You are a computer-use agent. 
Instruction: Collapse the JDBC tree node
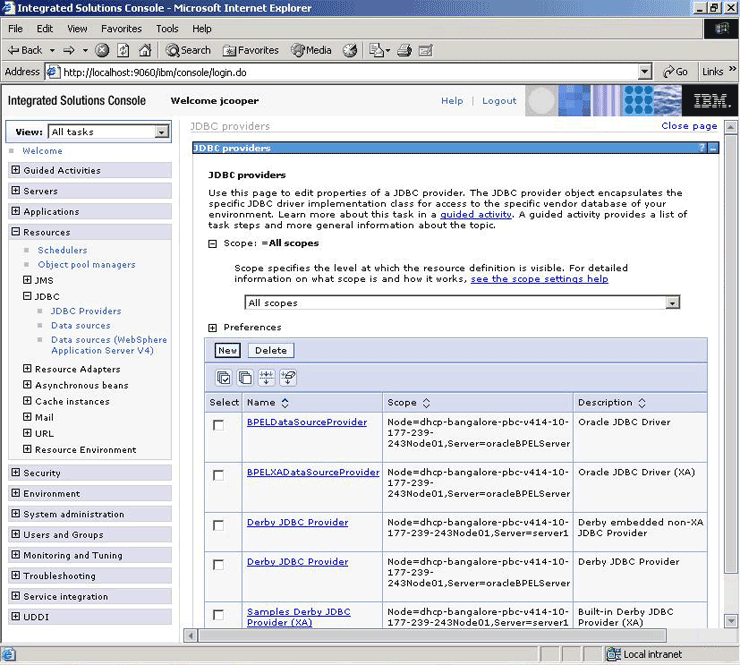tap(27, 296)
